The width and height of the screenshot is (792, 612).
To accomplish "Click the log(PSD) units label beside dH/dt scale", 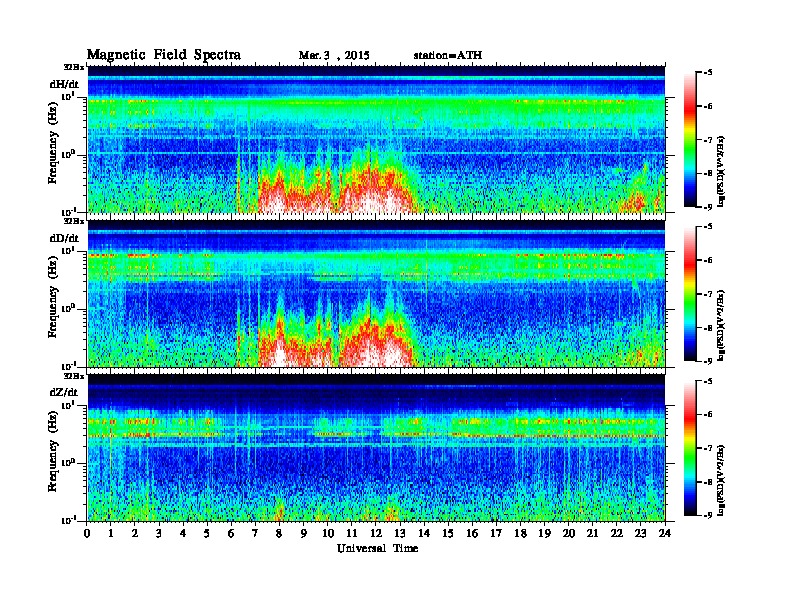I will [721, 170].
